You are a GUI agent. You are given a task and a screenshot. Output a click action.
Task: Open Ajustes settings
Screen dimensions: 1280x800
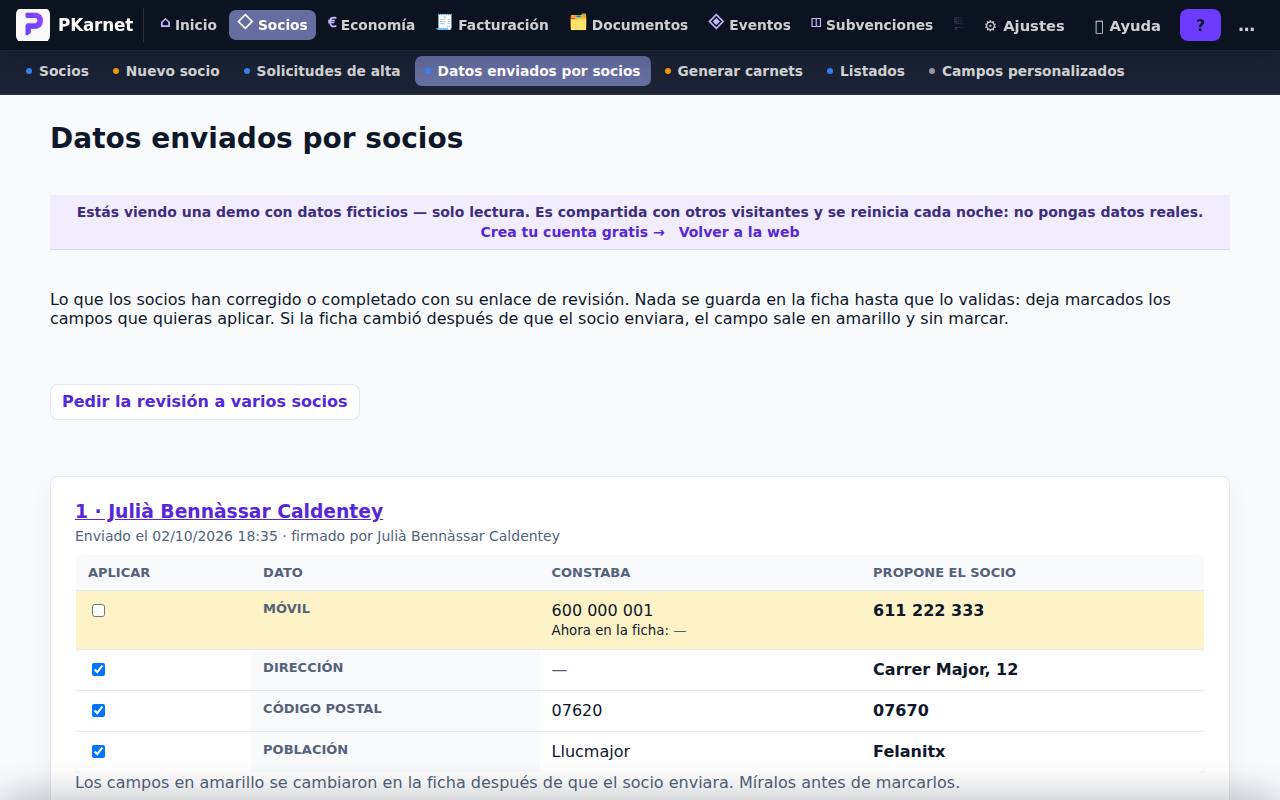coord(1024,26)
